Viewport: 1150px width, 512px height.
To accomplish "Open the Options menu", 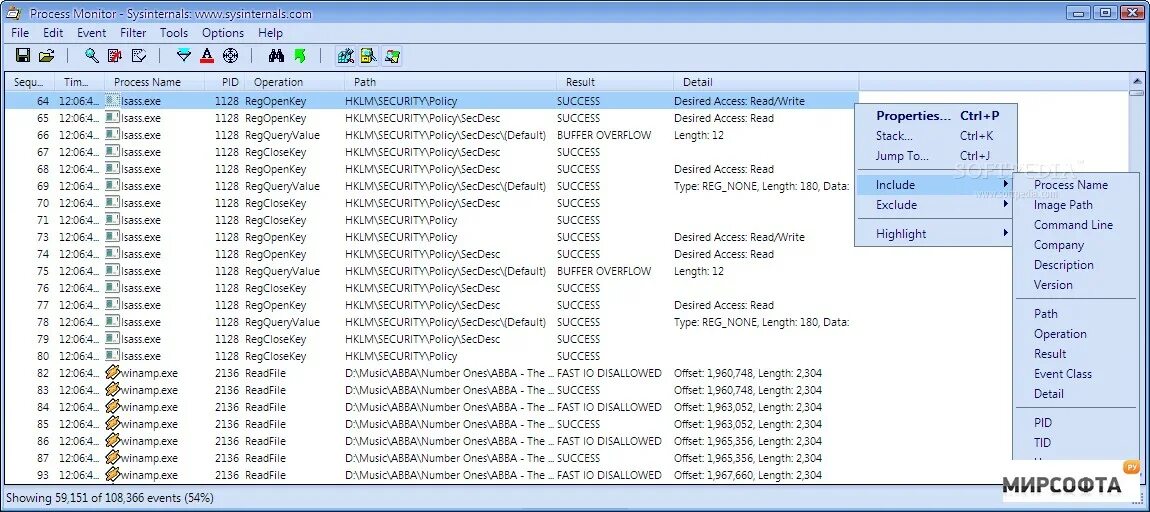I will tap(223, 33).
